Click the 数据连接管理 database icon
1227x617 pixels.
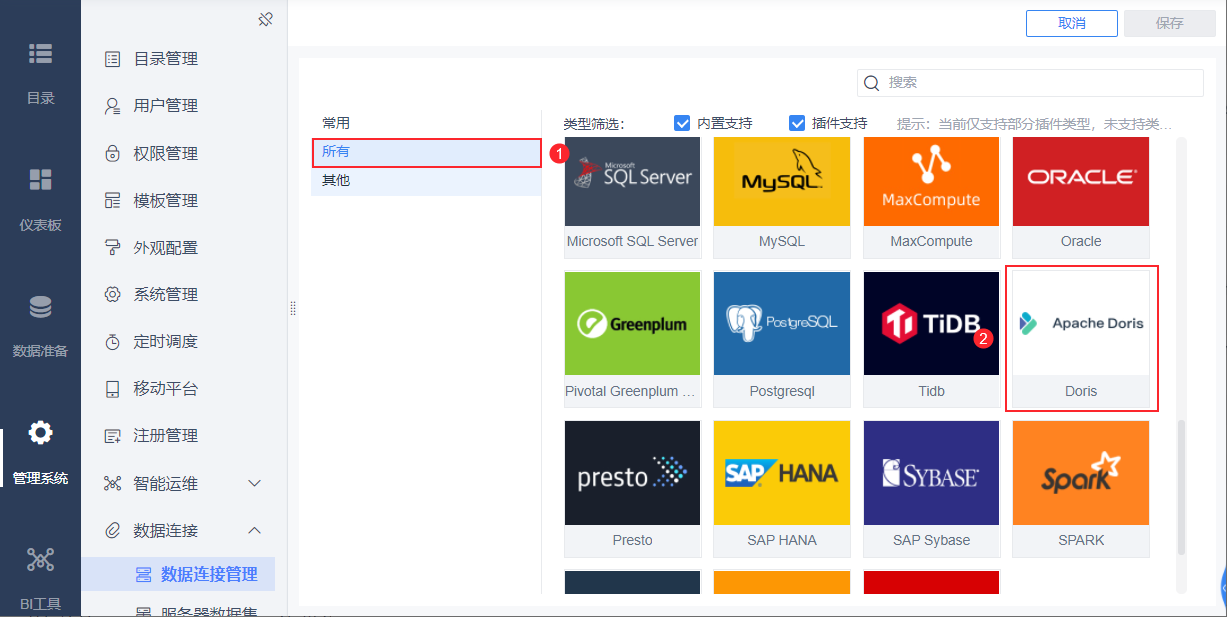click(x=143, y=575)
